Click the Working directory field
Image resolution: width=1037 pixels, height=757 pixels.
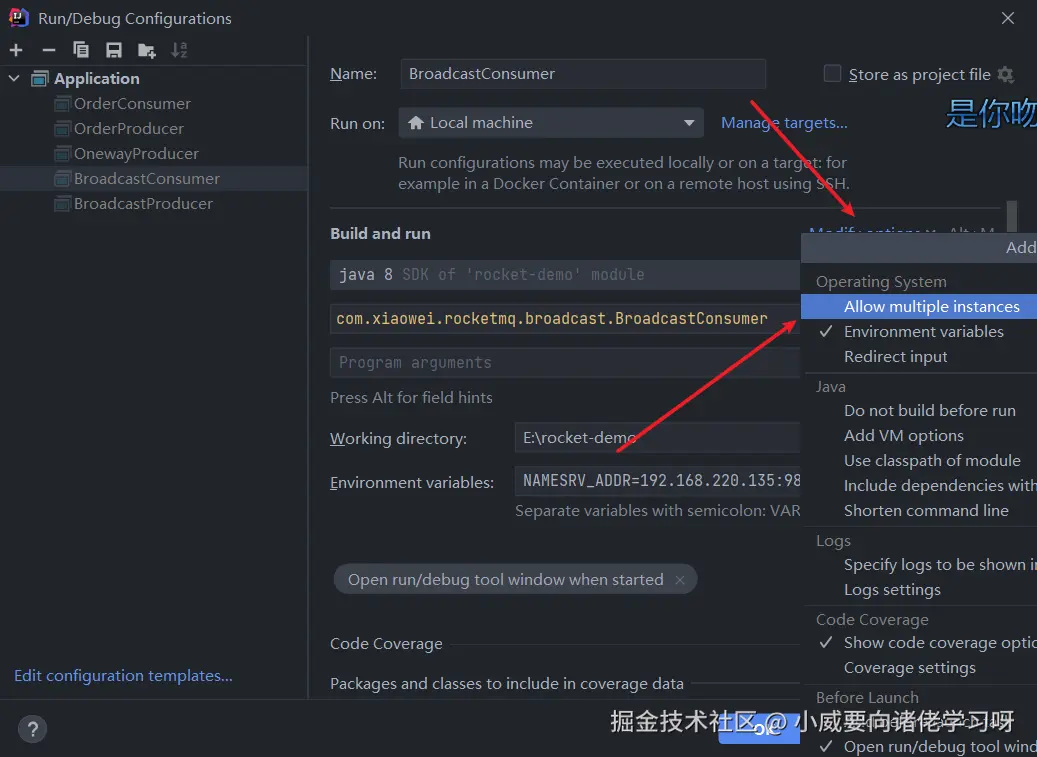tap(658, 438)
